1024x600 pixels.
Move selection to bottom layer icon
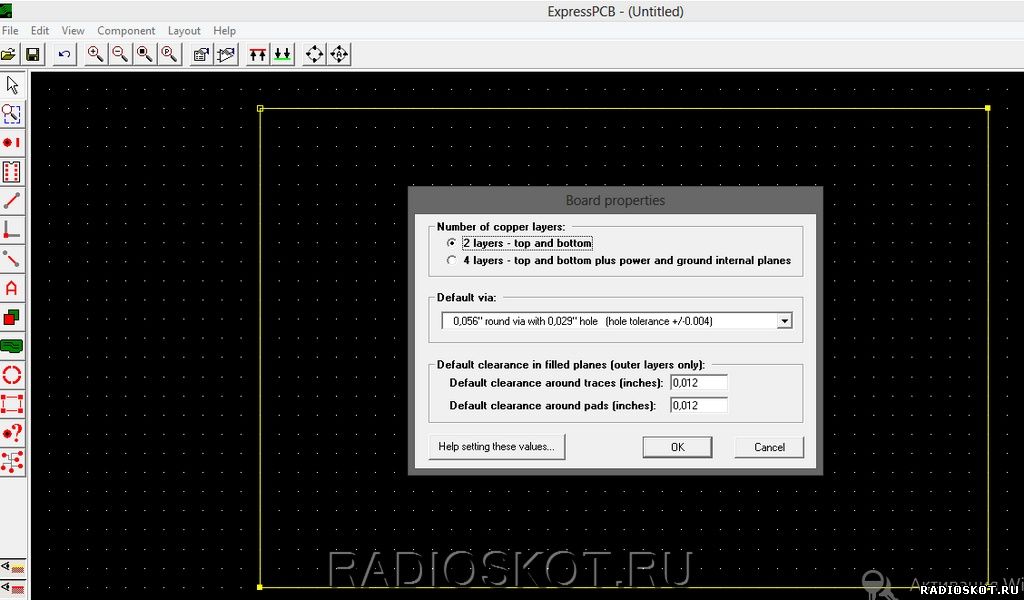[x=283, y=54]
